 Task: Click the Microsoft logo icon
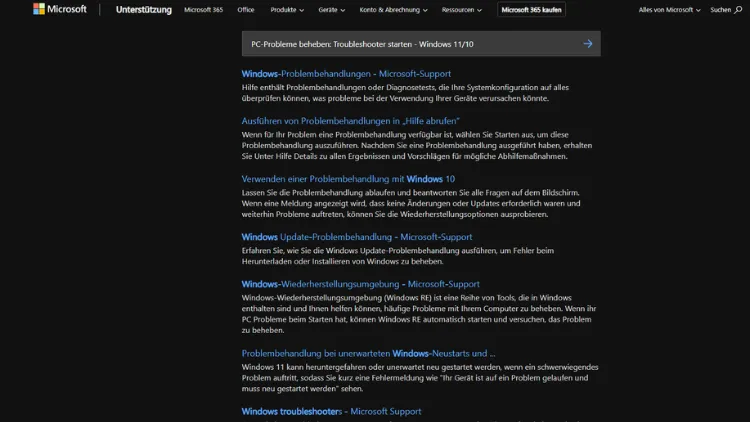39,9
